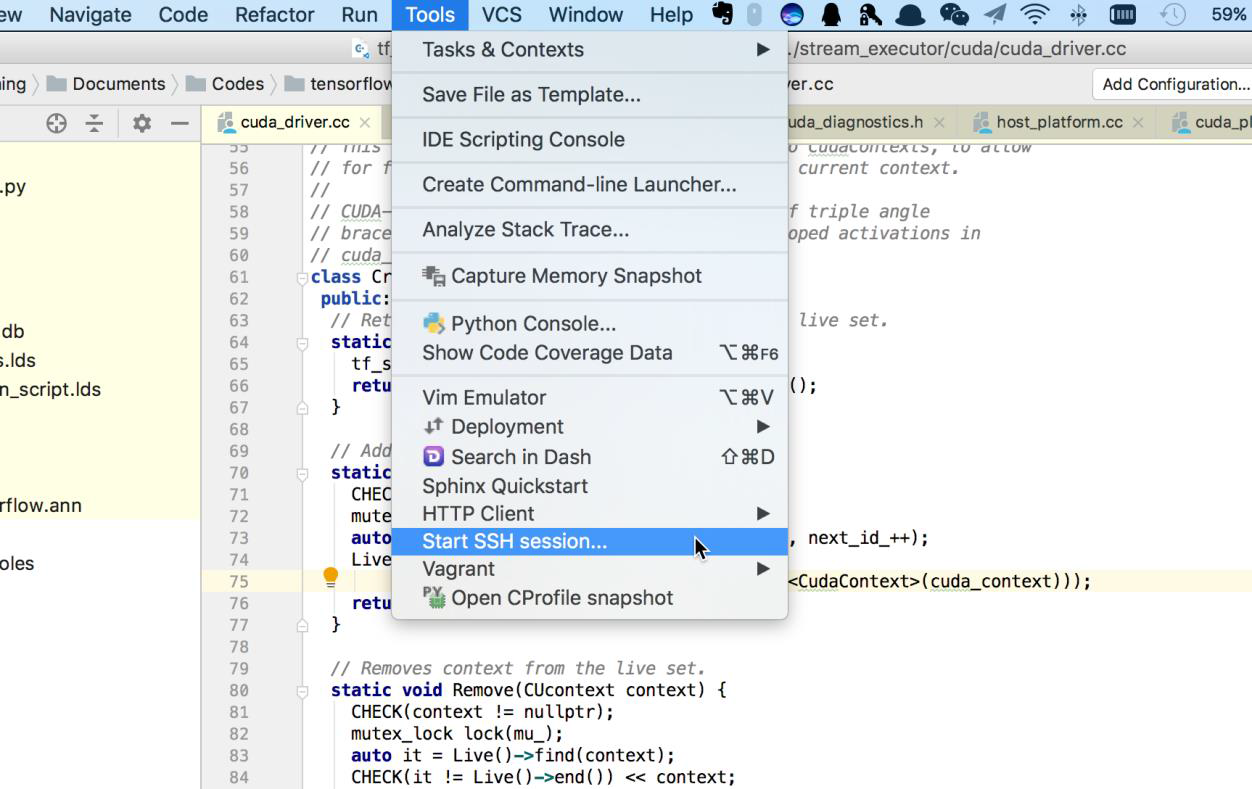The height and width of the screenshot is (789, 1252).
Task: Click the collapse all icon in project panel
Action: click(94, 123)
